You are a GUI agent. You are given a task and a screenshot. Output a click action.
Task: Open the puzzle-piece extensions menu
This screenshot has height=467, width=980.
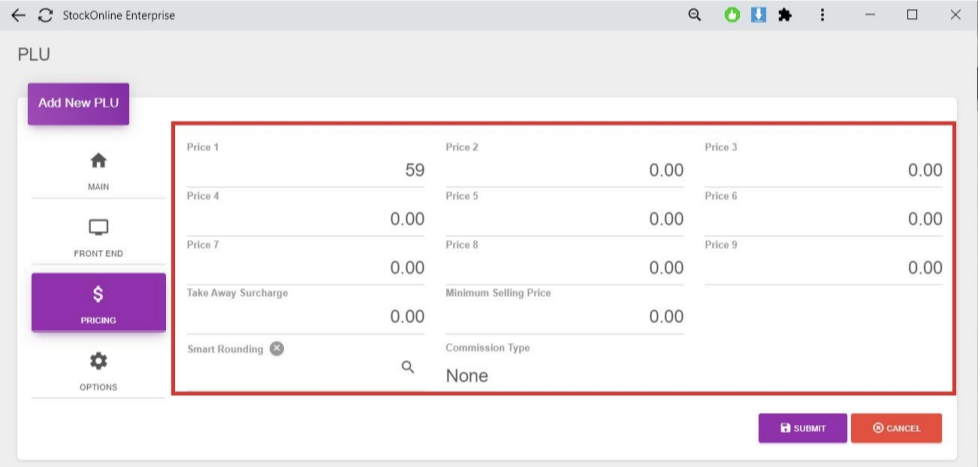coord(785,15)
